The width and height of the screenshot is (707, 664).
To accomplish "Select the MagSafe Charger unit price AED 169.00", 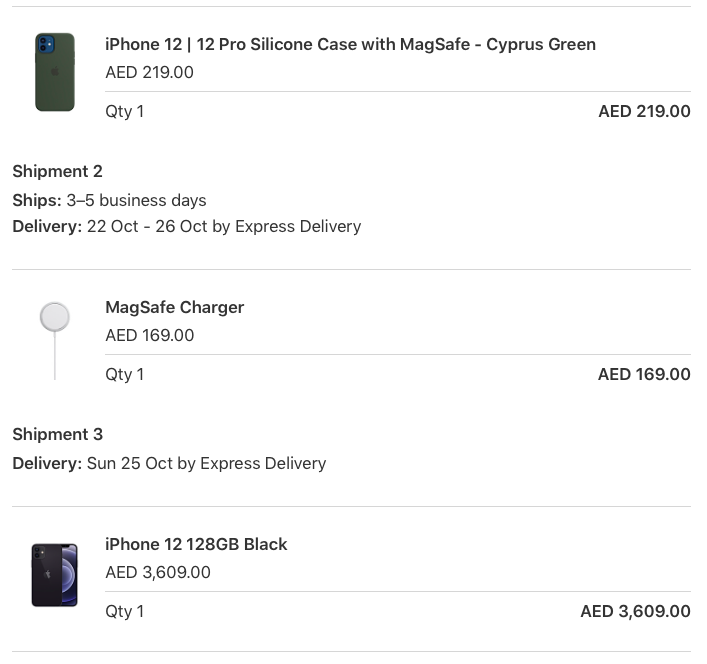I will pyautogui.click(x=150, y=335).
